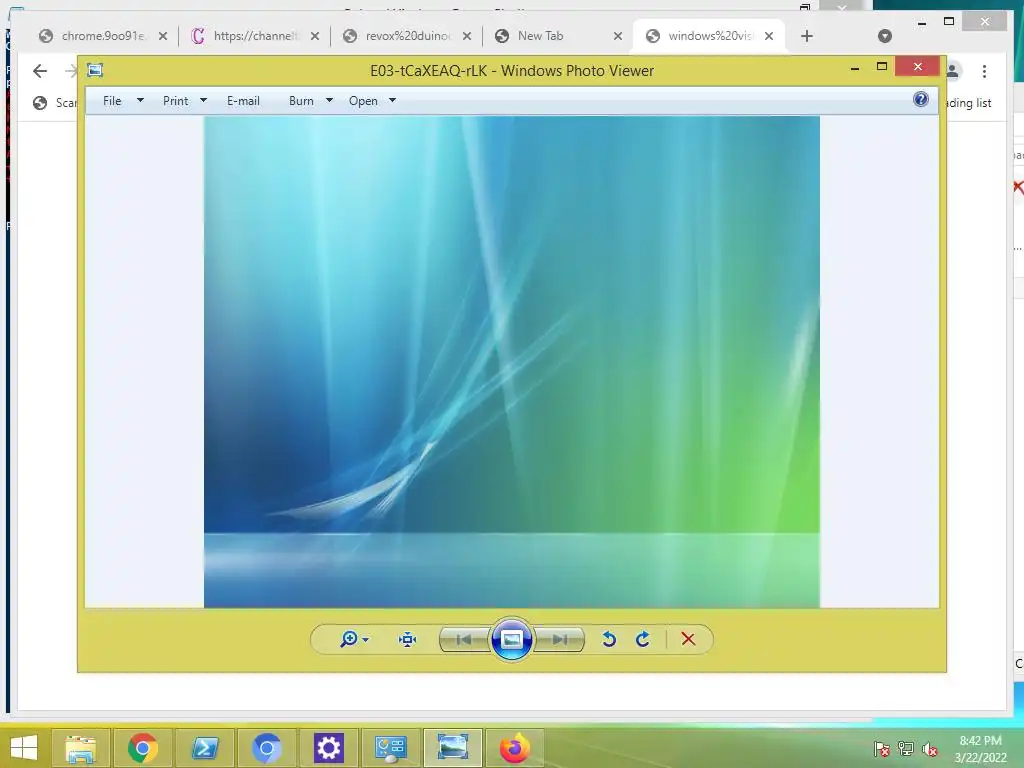Go back in the browser
1024x768 pixels.
[40, 71]
